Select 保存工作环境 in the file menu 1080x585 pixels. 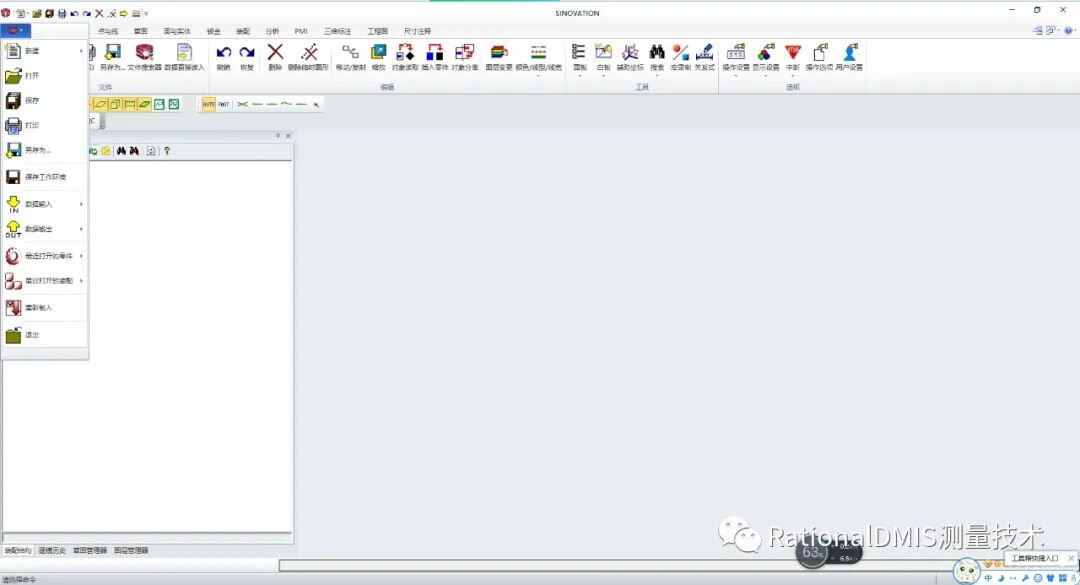tap(44, 177)
